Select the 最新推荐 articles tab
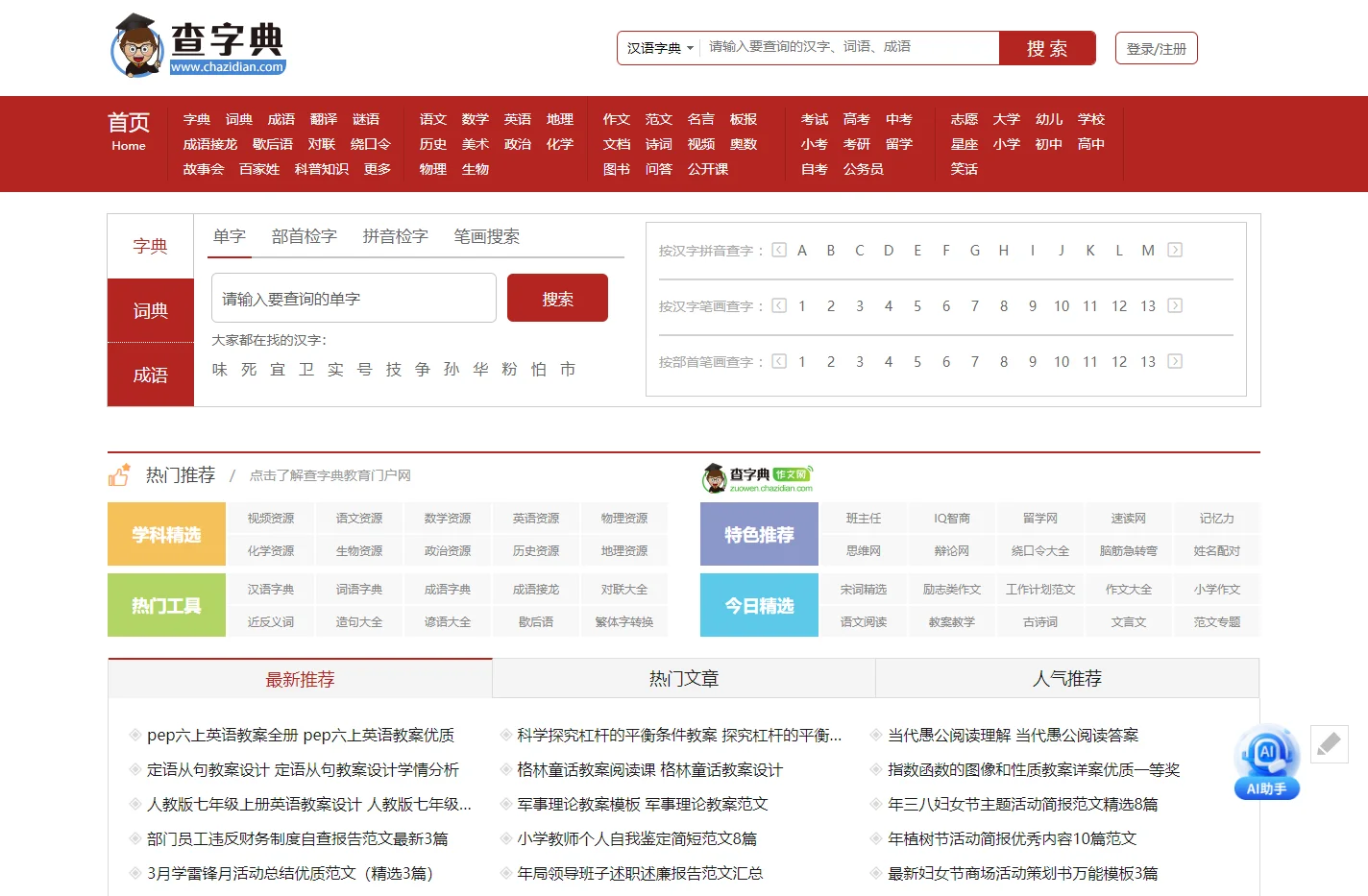The height and width of the screenshot is (896, 1368). (300, 679)
